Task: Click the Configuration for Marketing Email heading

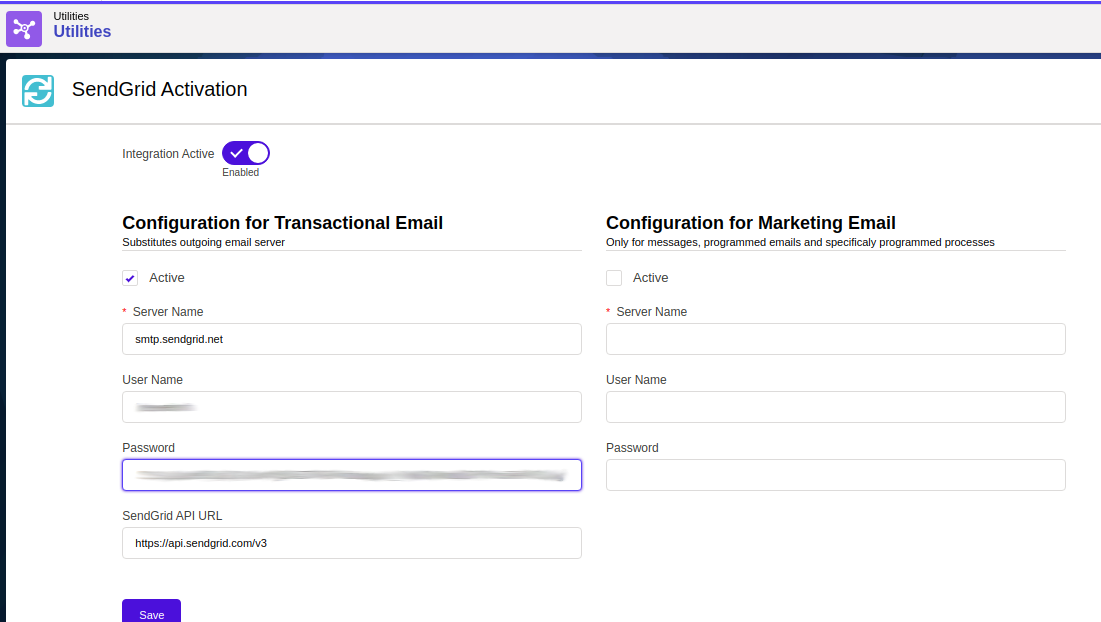Action: 750,223
